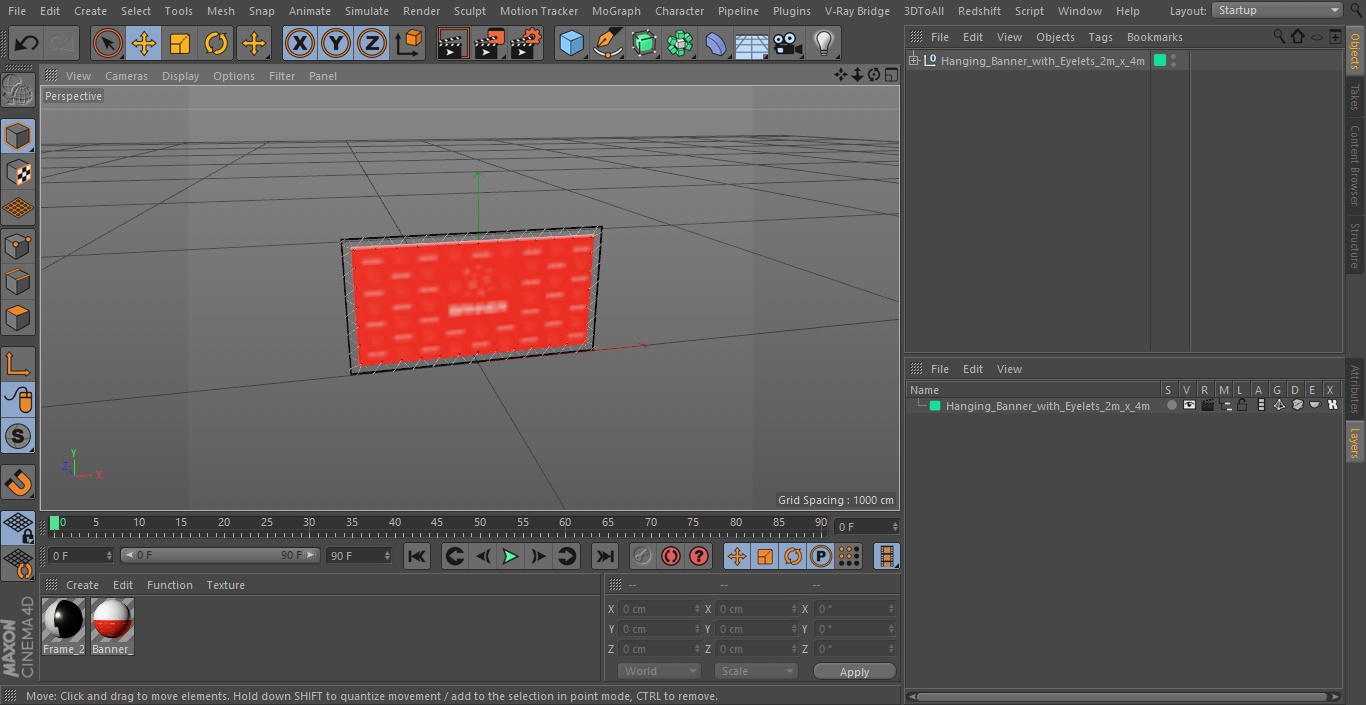Open the Bend deformer objects
This screenshot has height=705, width=1366.
pos(716,44)
